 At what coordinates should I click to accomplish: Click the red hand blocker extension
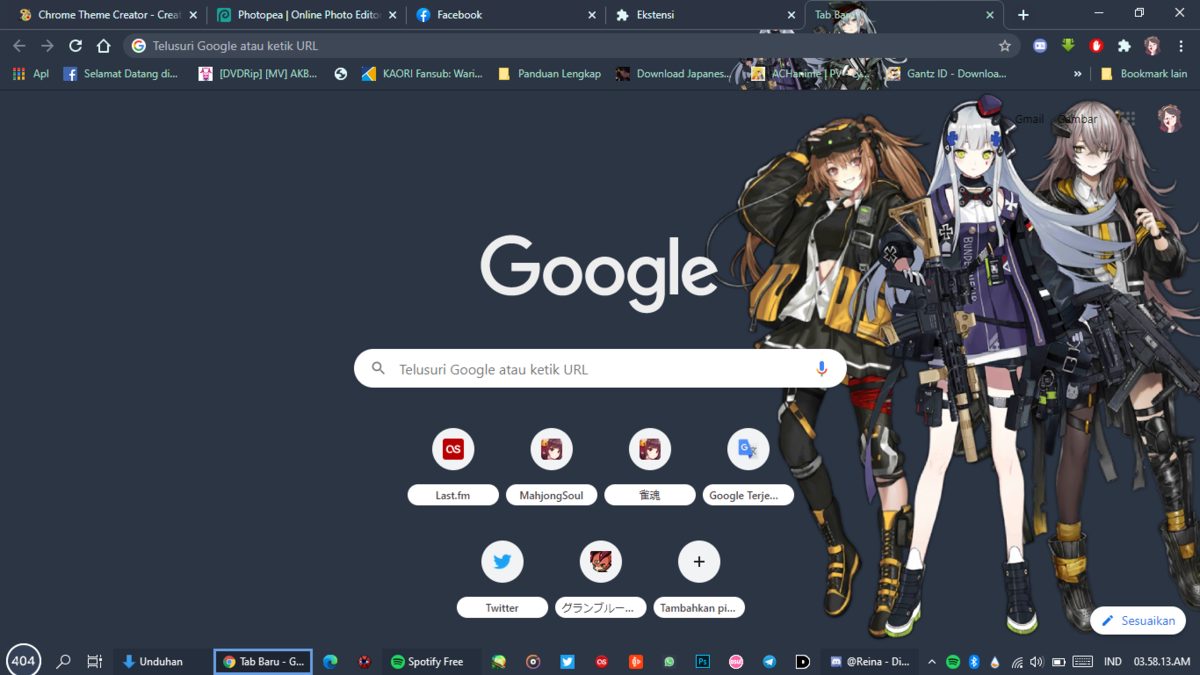[1096, 46]
